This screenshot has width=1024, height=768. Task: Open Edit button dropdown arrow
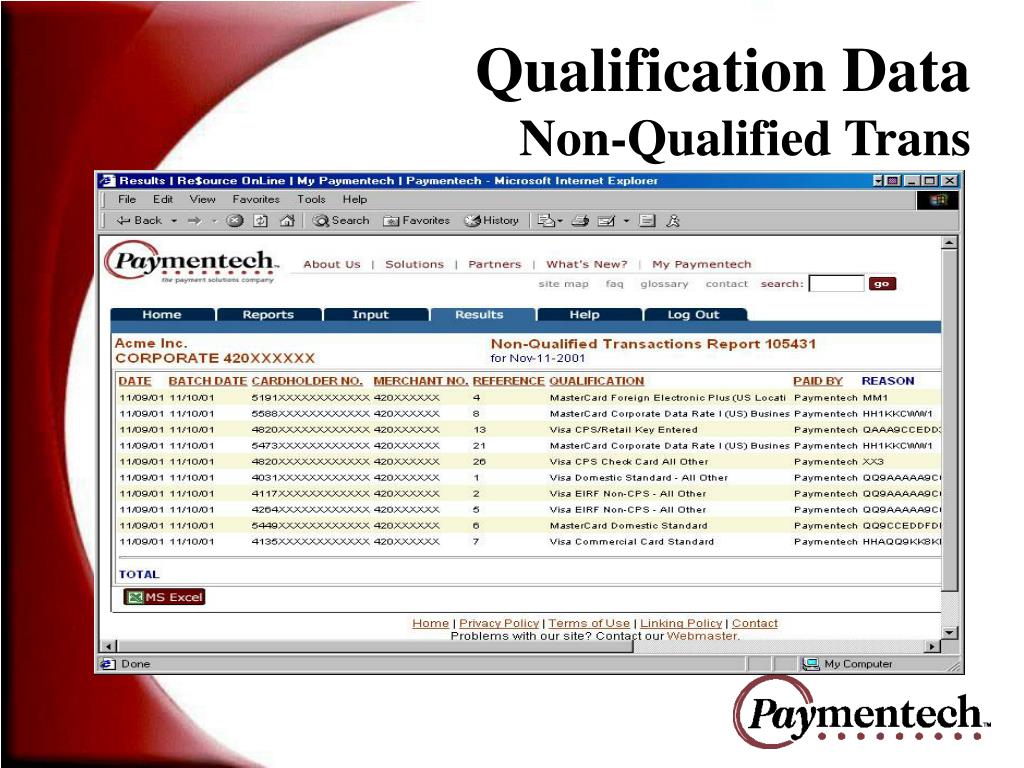tap(626, 221)
